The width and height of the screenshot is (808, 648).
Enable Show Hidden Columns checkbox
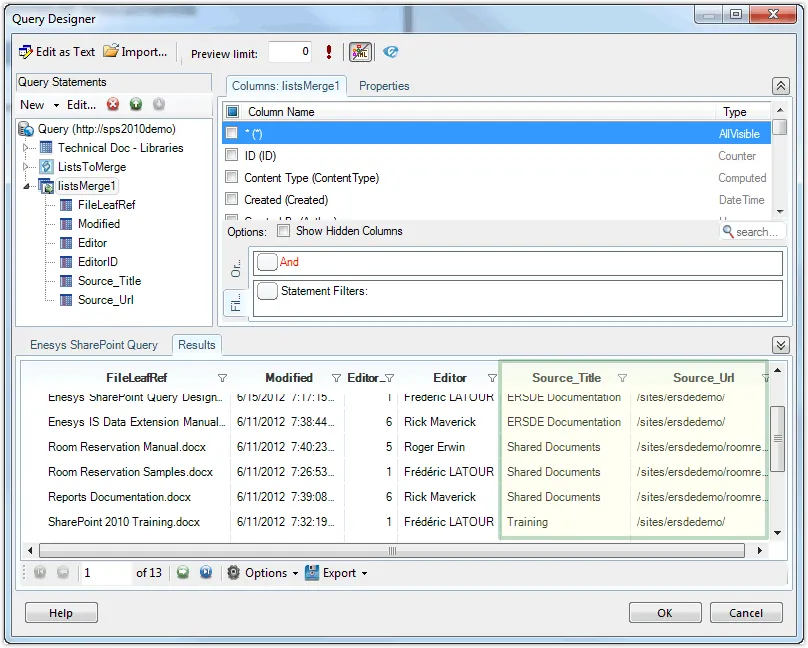click(283, 231)
